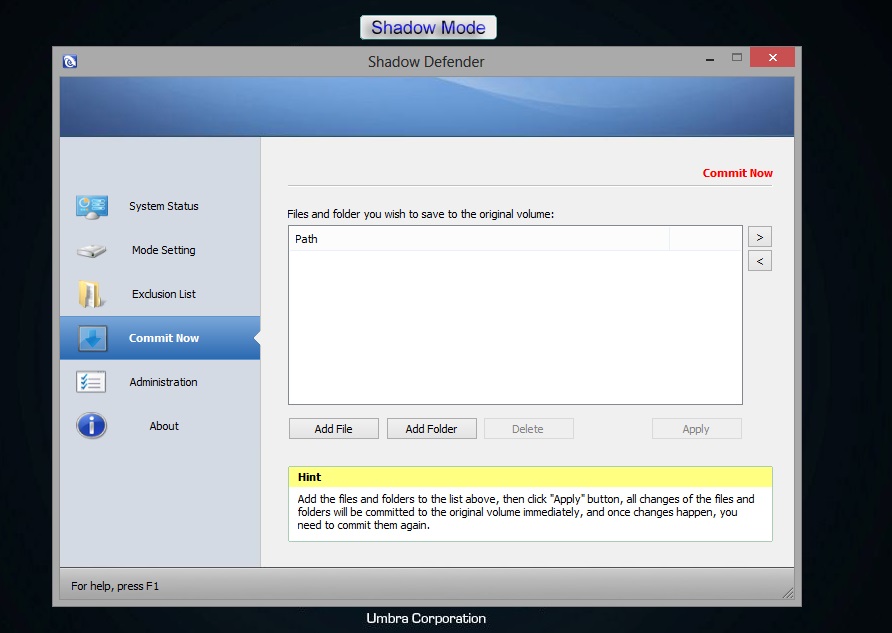The height and width of the screenshot is (633, 892).
Task: Select the Commit Now sidebar item
Action: point(160,338)
